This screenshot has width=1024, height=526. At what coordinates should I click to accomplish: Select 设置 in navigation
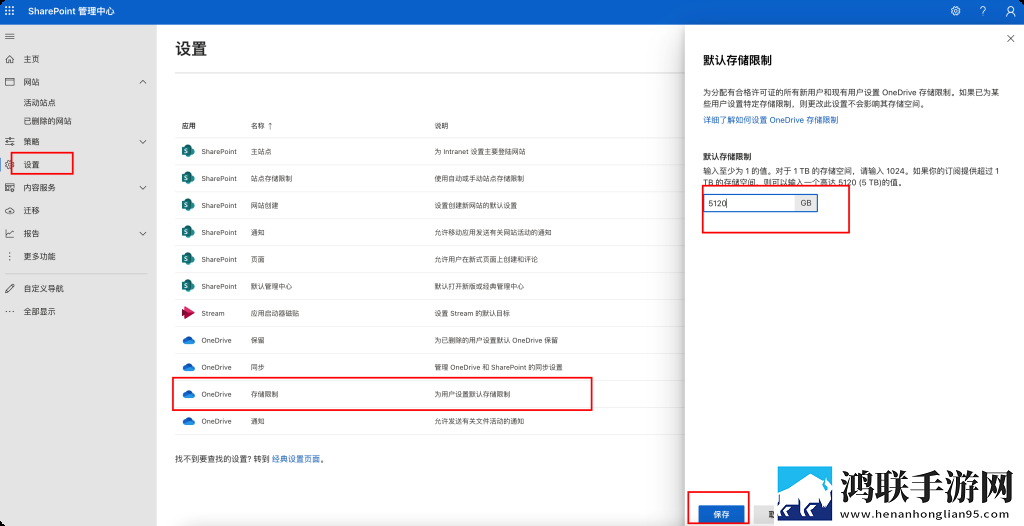coord(31,165)
